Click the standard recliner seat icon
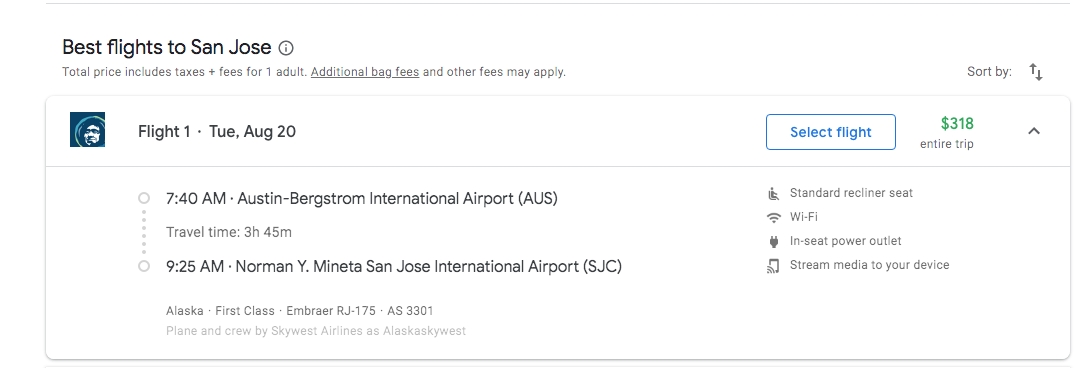This screenshot has width=1088, height=368. [x=774, y=193]
